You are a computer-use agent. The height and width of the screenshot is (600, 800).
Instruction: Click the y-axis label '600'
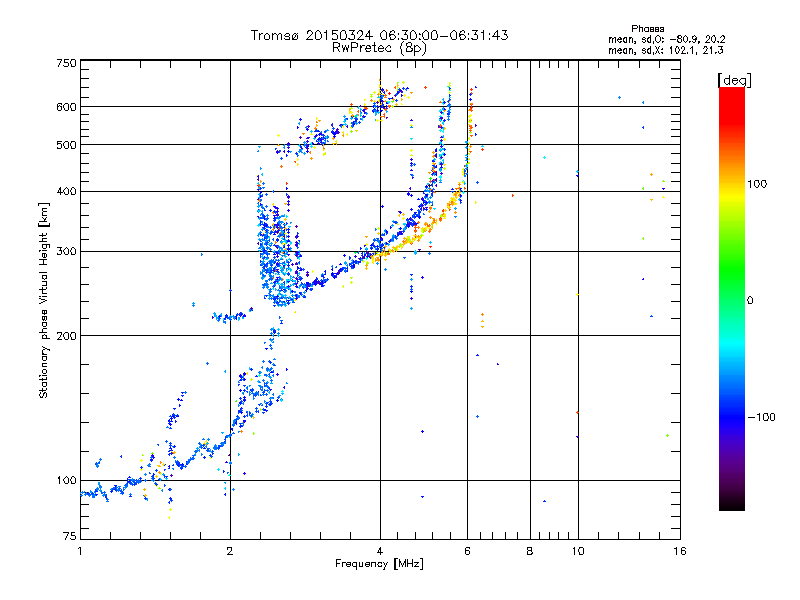pos(66,107)
